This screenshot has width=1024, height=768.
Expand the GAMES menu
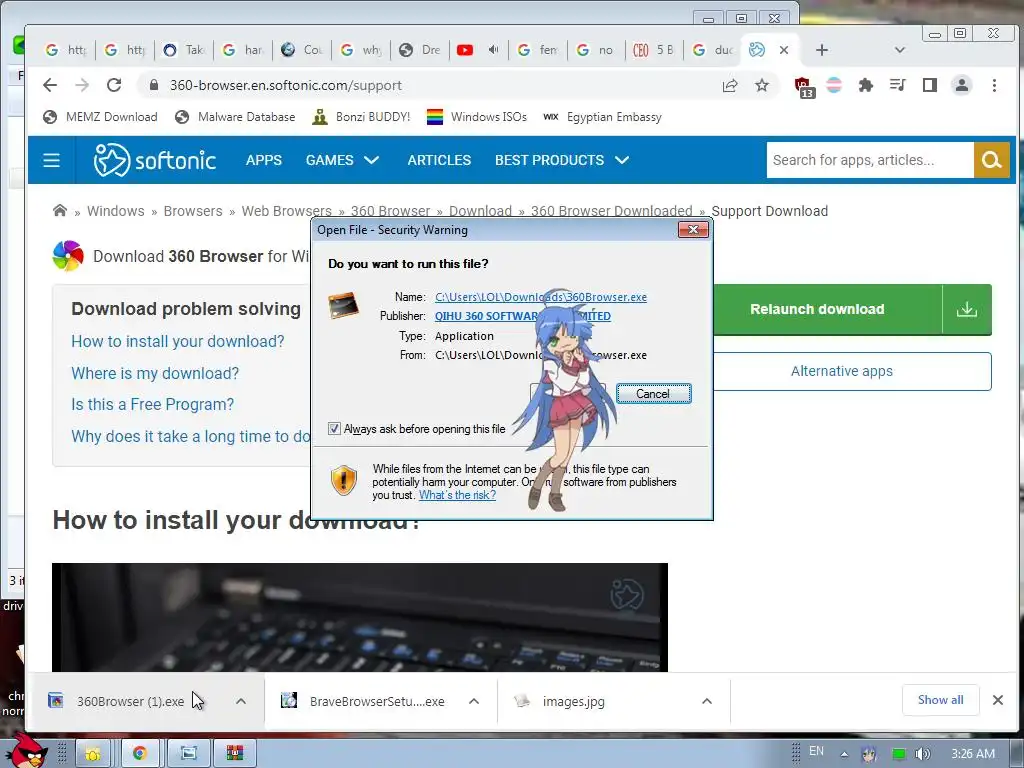point(342,160)
